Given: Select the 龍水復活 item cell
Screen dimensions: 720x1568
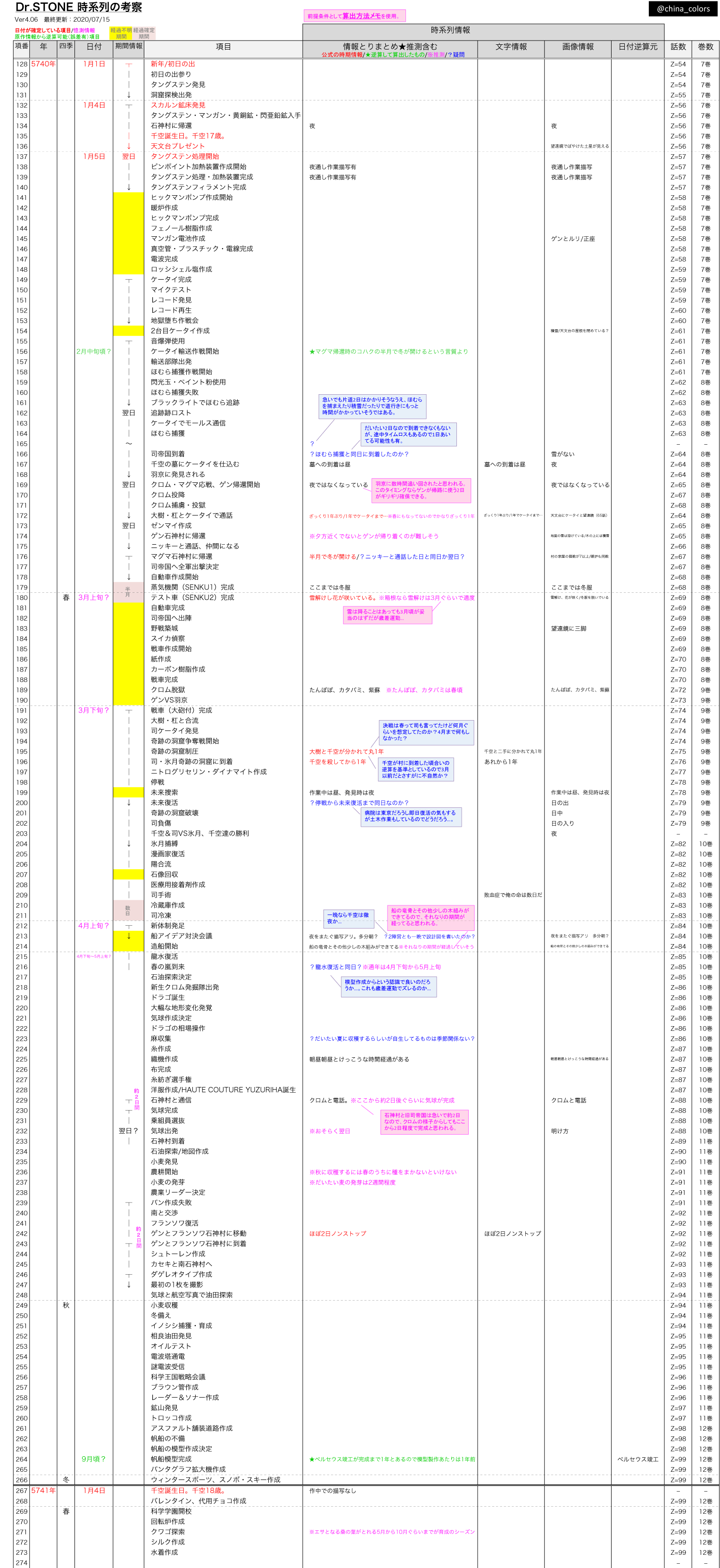Looking at the screenshot, I should (x=165, y=956).
